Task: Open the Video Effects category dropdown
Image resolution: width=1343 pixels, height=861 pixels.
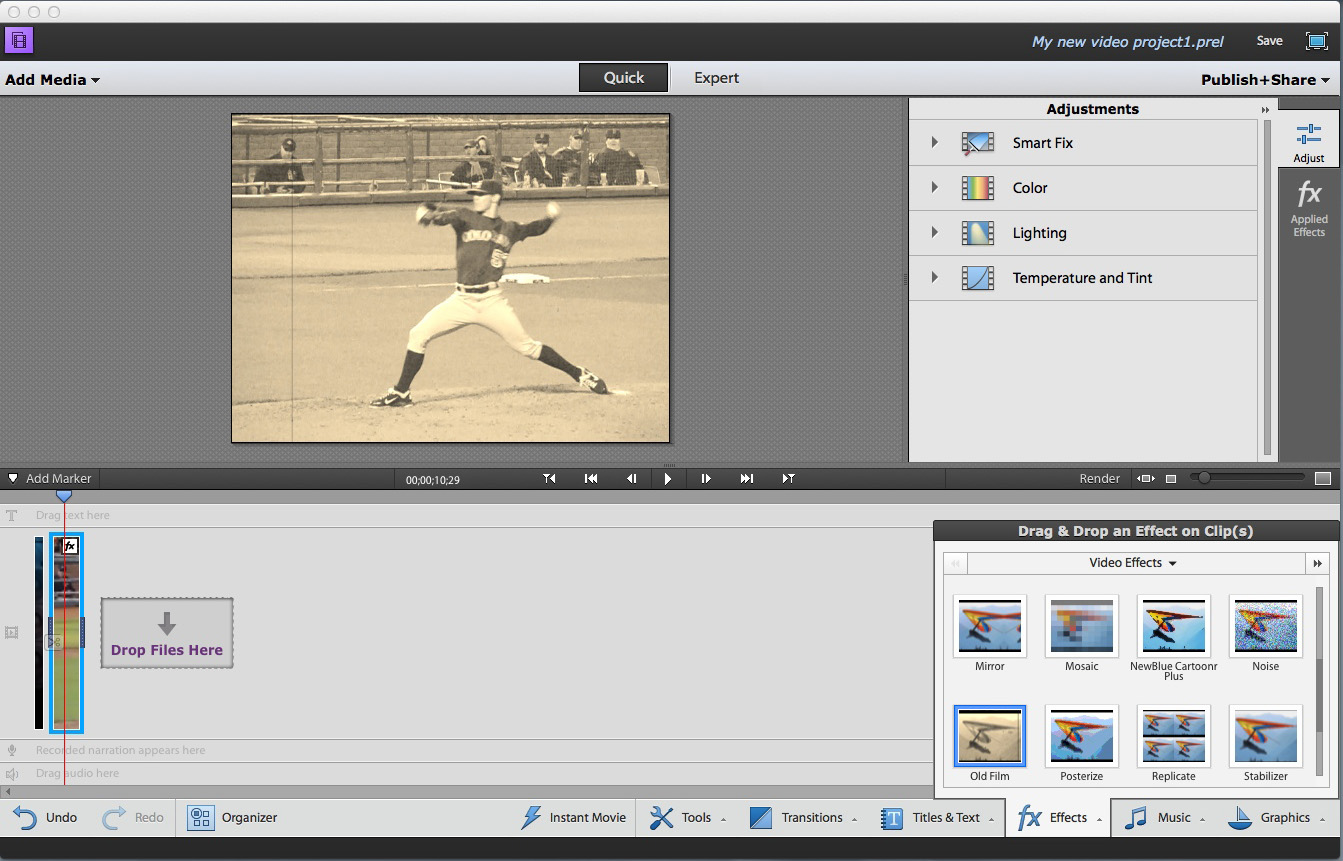Action: point(1133,563)
